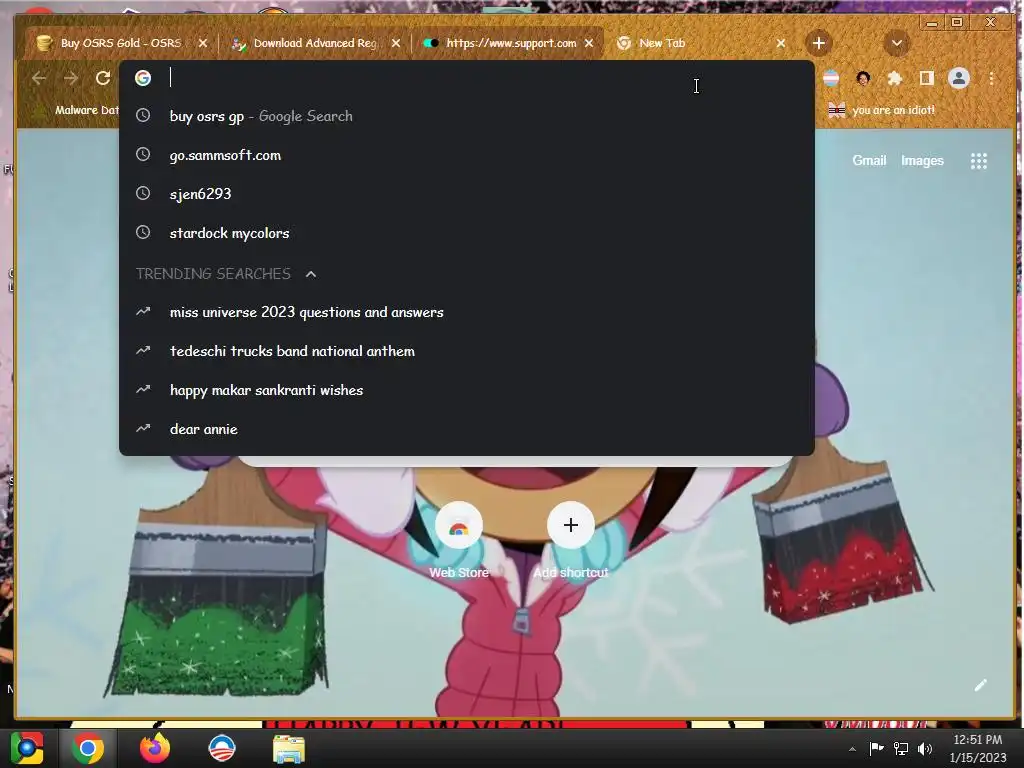Open a new tab with the plus button
The width and height of the screenshot is (1024, 768).
tap(819, 43)
